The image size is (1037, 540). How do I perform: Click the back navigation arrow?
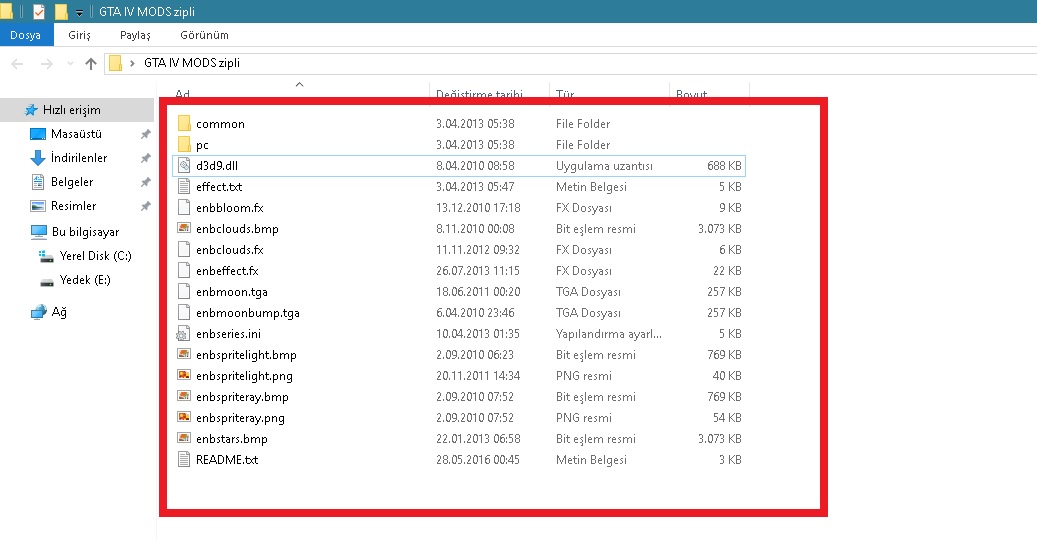[x=18, y=63]
